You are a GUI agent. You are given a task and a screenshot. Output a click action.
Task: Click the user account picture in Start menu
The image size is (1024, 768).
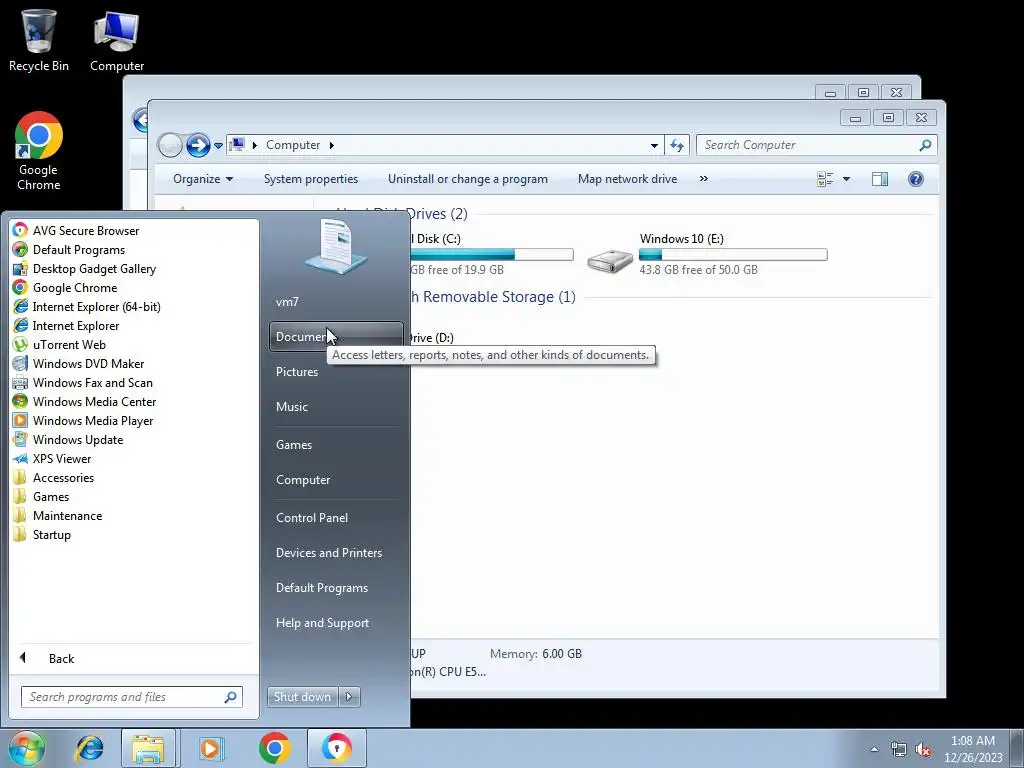coord(336,246)
